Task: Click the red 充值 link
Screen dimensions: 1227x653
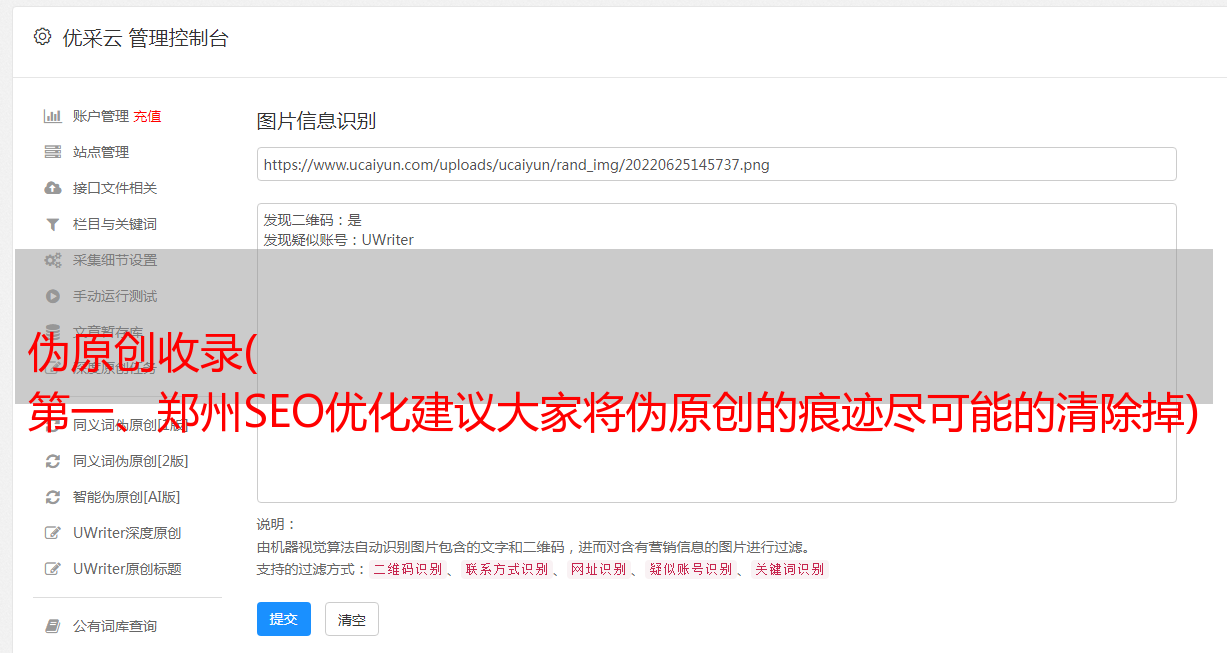Action: click(x=147, y=116)
